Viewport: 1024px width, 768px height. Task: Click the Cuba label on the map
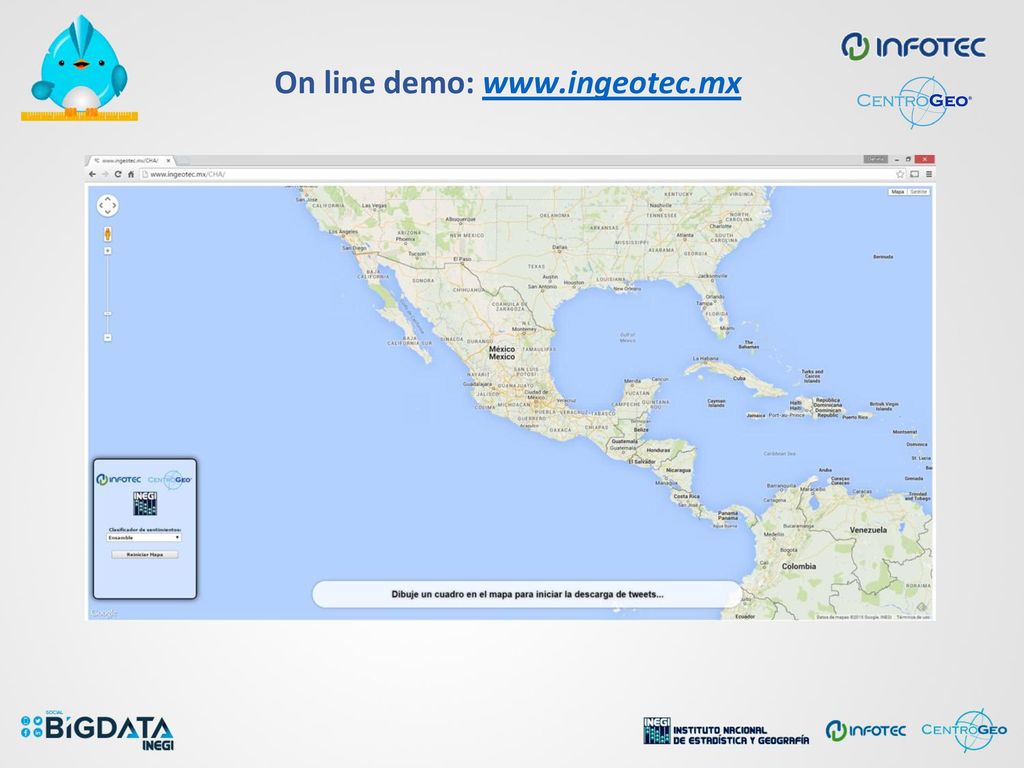(x=739, y=378)
